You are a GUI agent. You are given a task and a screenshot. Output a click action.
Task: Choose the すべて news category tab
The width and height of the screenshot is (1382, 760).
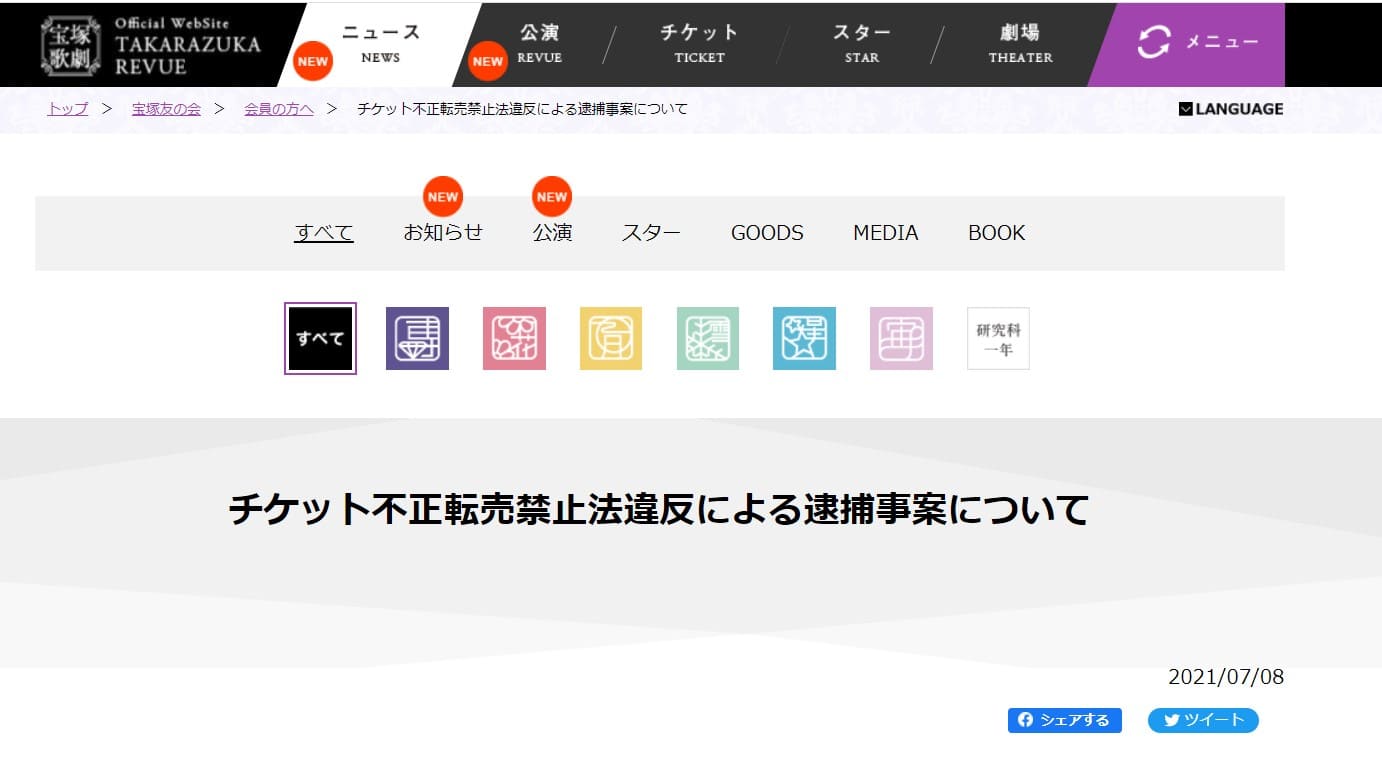pyautogui.click(x=324, y=232)
